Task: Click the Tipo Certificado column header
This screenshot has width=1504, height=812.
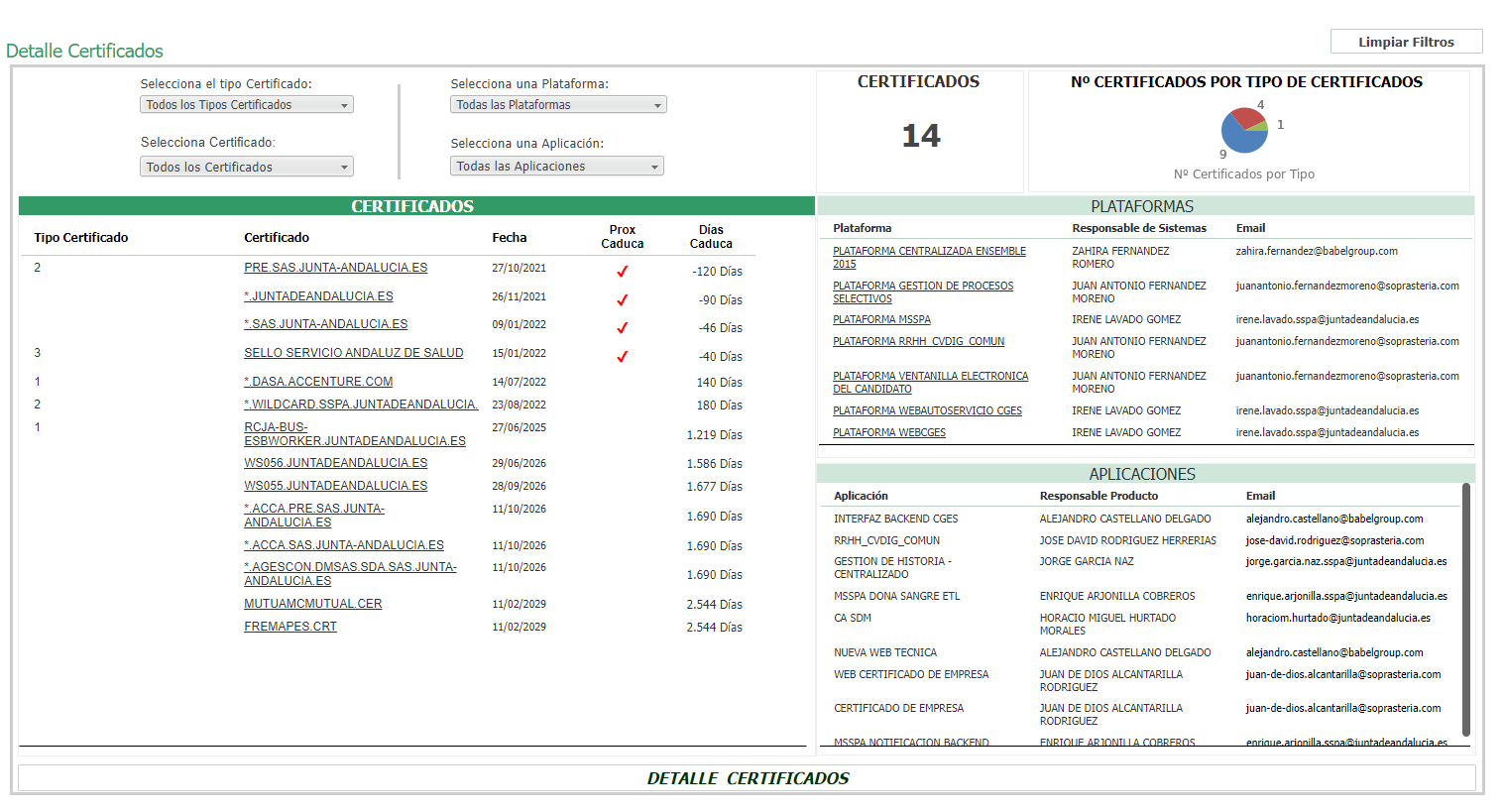Action: click(81, 238)
